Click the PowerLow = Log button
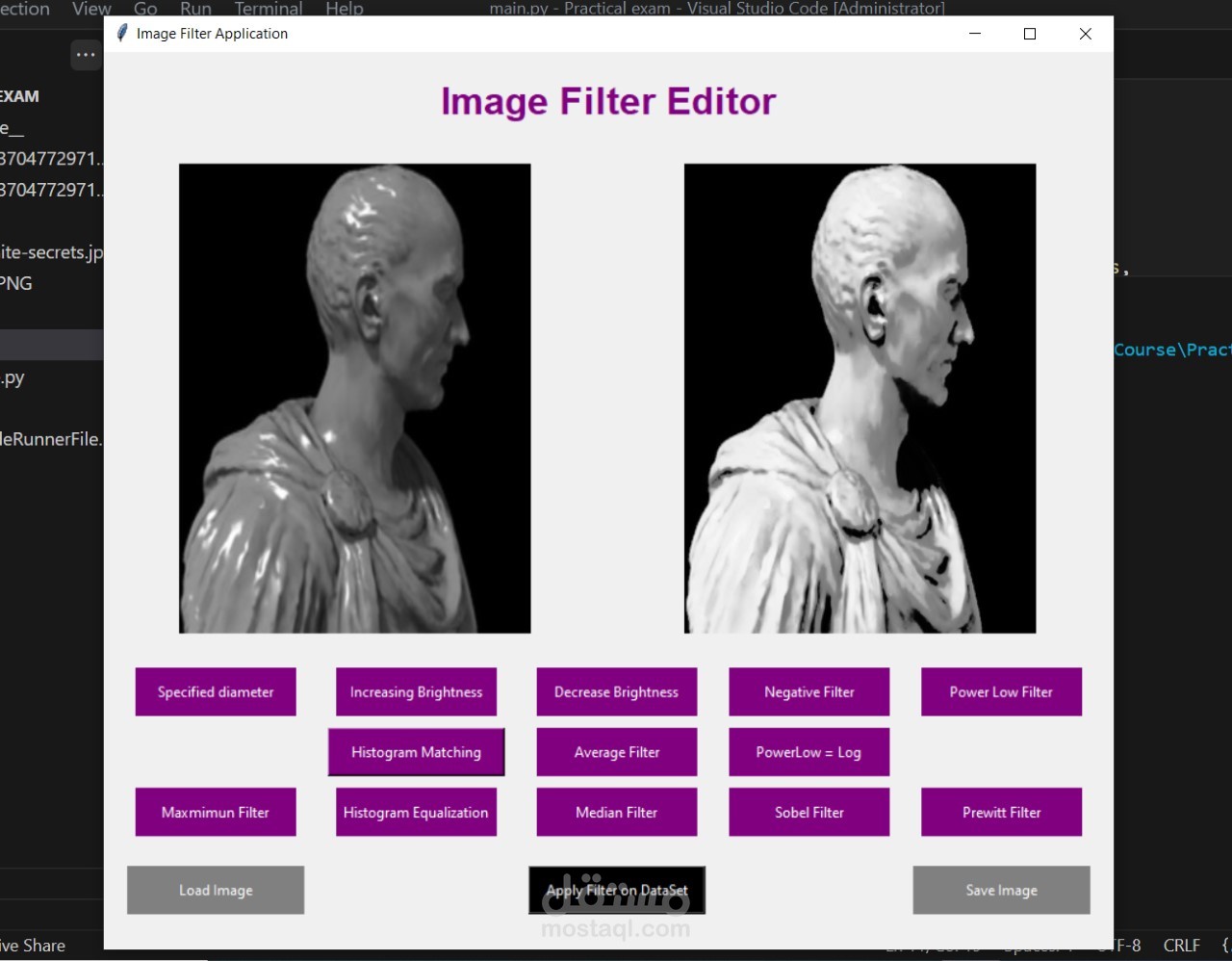This screenshot has width=1232, height=961. point(808,752)
